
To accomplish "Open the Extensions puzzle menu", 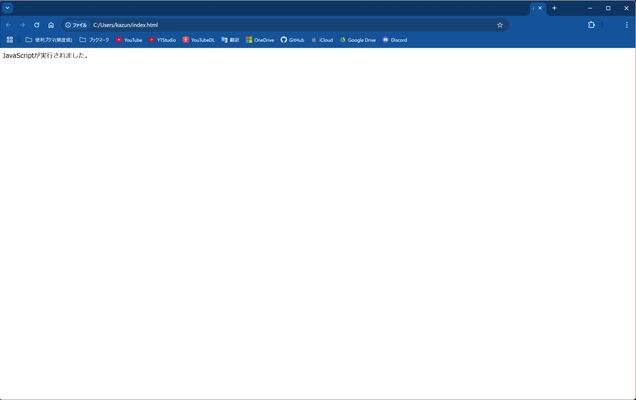I will pos(591,25).
